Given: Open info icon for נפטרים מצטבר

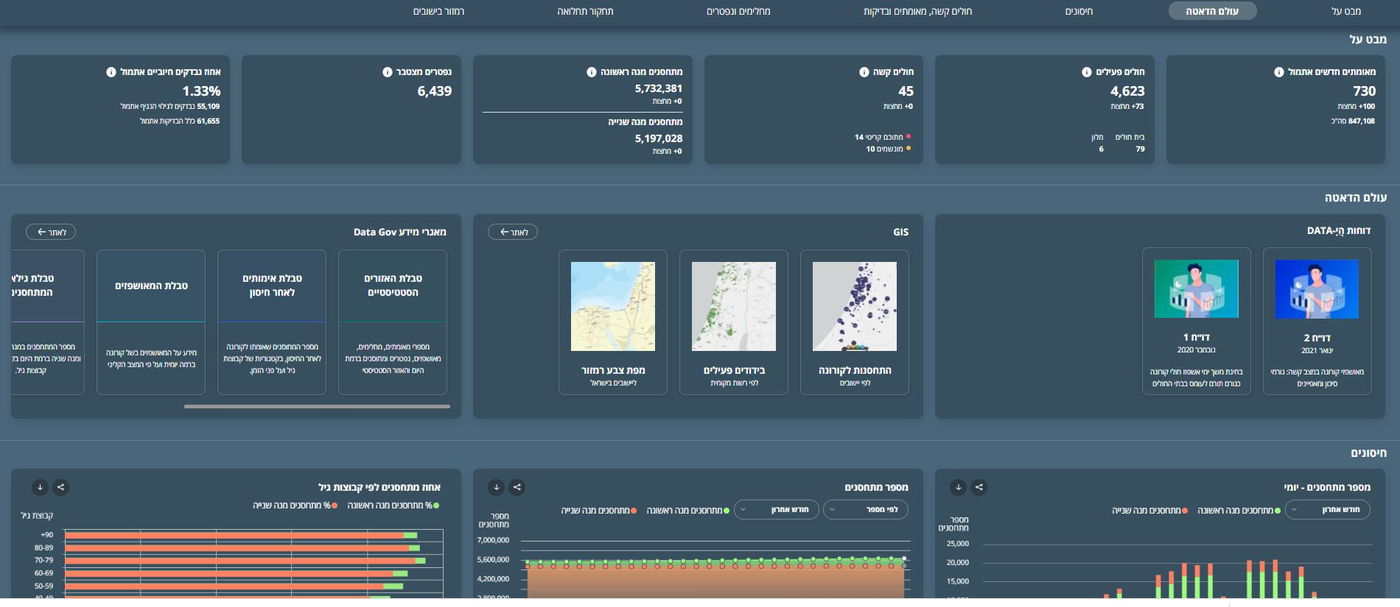Looking at the screenshot, I should [387, 72].
